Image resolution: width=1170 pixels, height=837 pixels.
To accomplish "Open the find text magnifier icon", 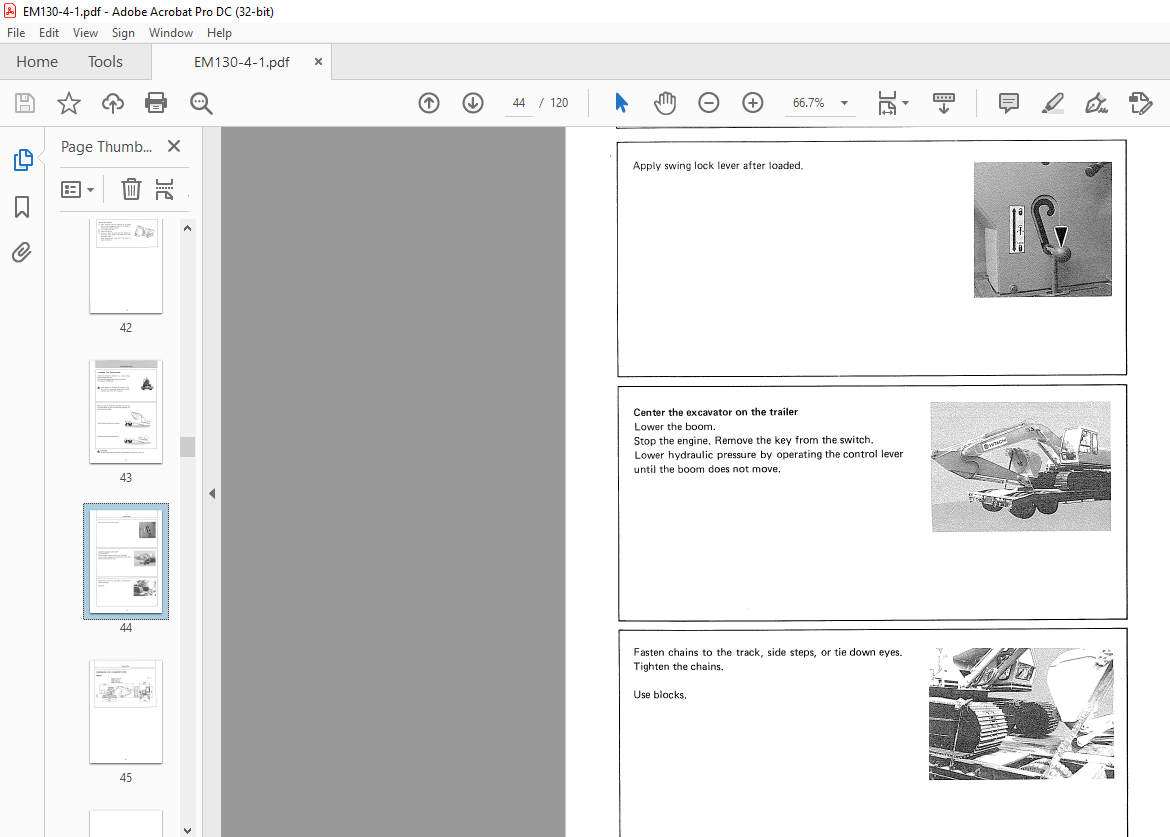I will [x=201, y=103].
